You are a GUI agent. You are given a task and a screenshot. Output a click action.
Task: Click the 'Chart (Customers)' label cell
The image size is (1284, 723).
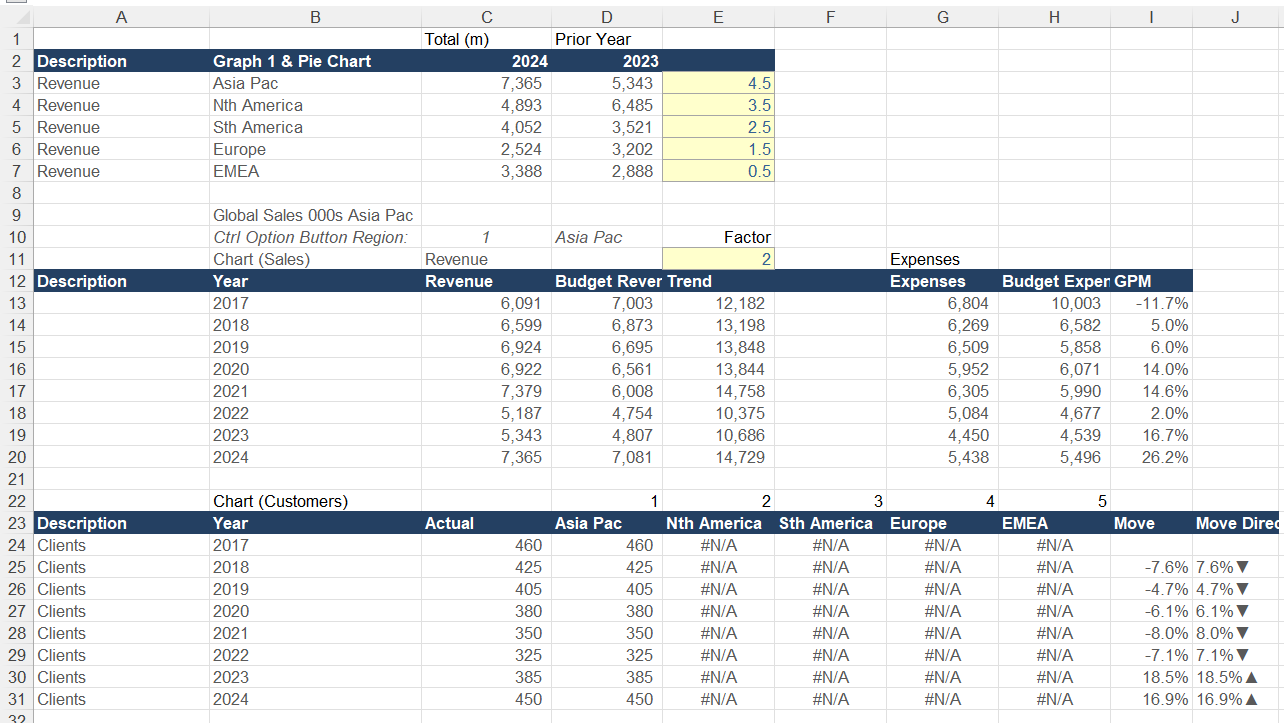click(315, 501)
